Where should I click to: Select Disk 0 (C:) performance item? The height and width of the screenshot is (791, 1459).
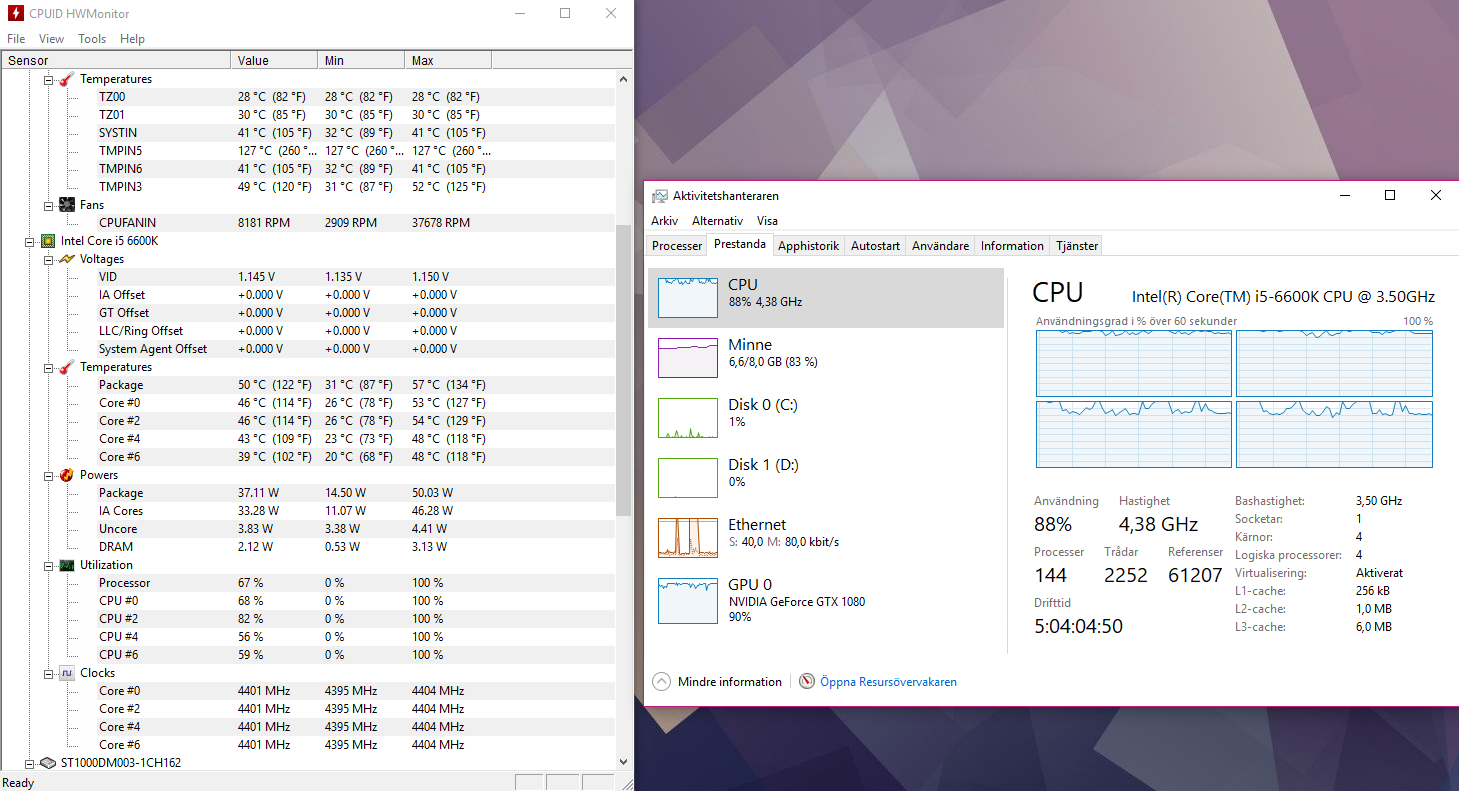click(x=826, y=418)
